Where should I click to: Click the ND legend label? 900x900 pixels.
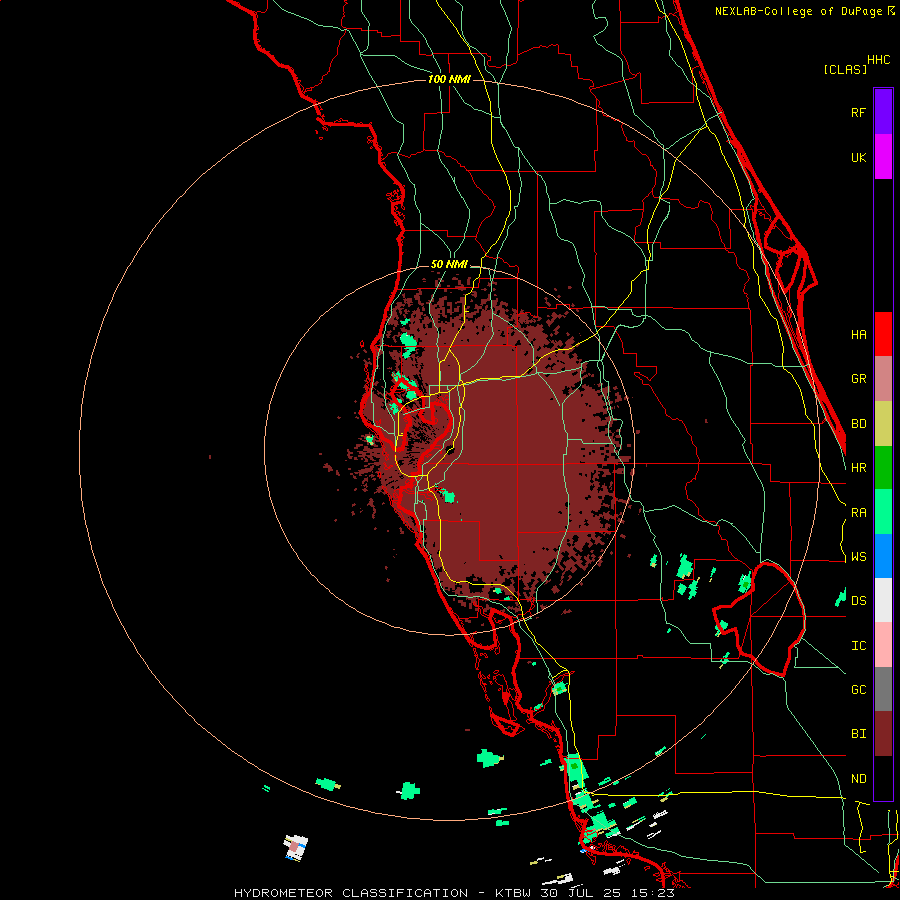858,779
